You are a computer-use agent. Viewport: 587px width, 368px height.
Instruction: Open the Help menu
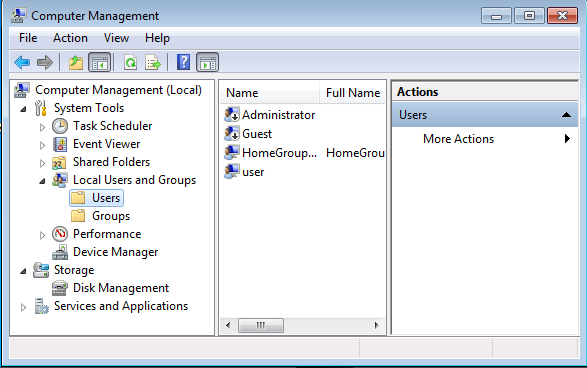(157, 38)
